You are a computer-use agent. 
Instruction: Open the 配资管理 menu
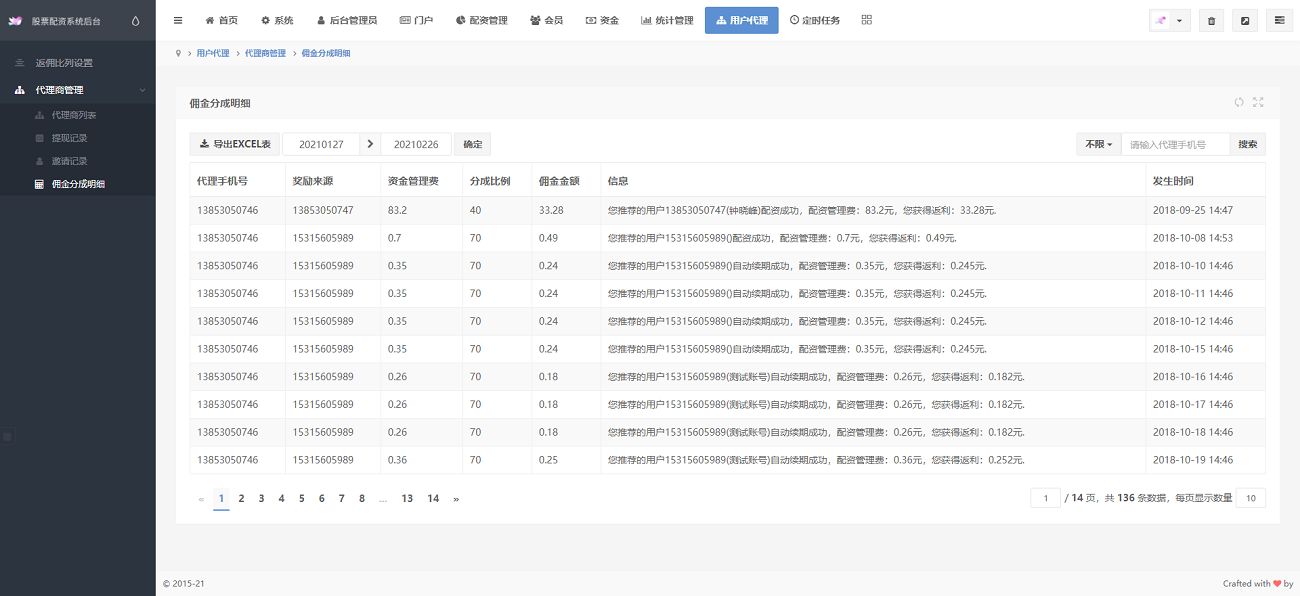481,20
